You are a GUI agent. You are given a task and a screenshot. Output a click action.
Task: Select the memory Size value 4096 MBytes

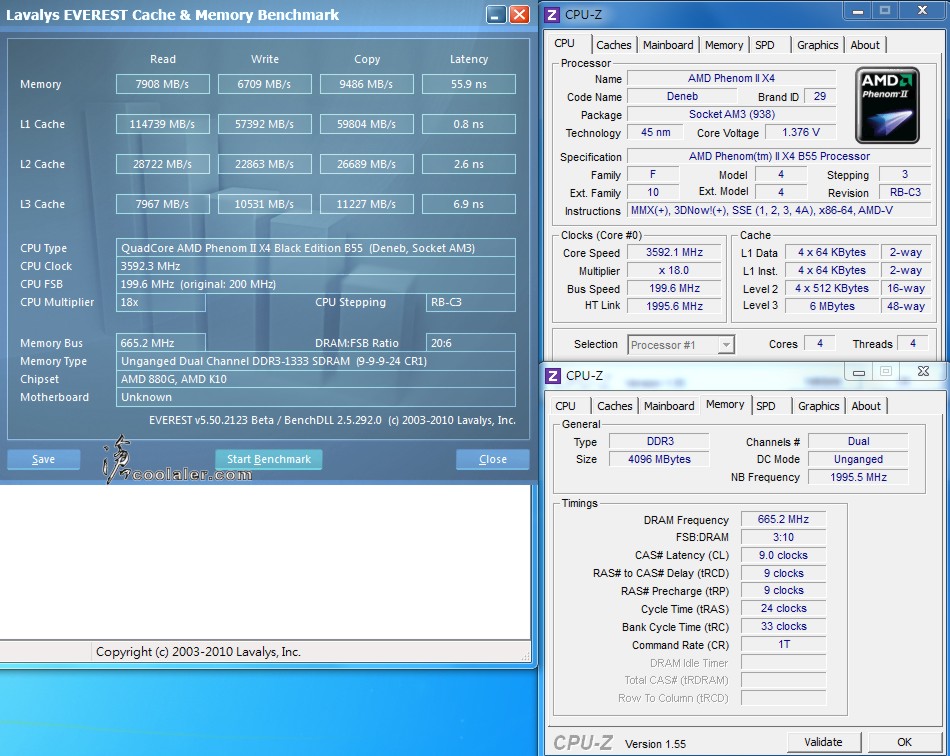(x=659, y=459)
